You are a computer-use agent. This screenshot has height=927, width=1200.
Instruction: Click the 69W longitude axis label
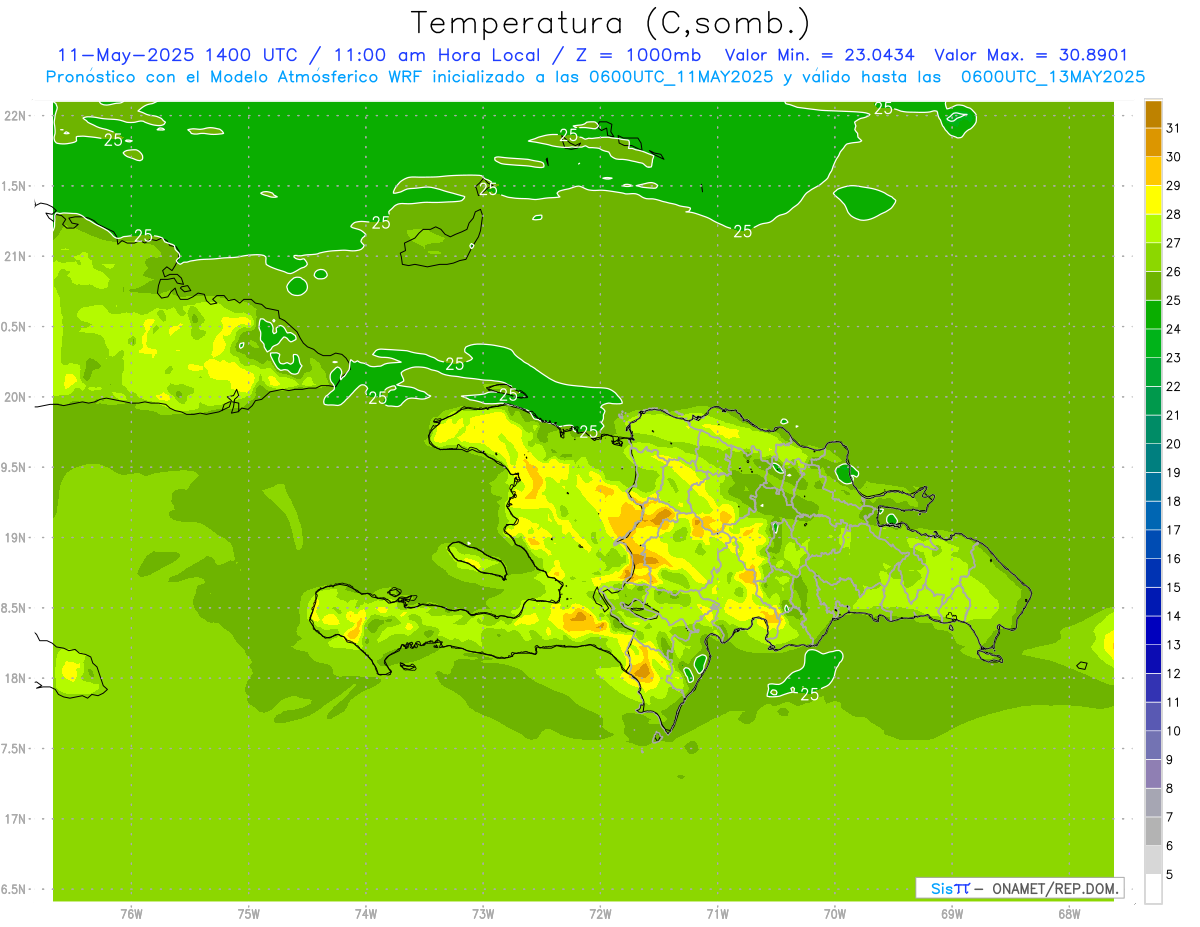click(952, 914)
